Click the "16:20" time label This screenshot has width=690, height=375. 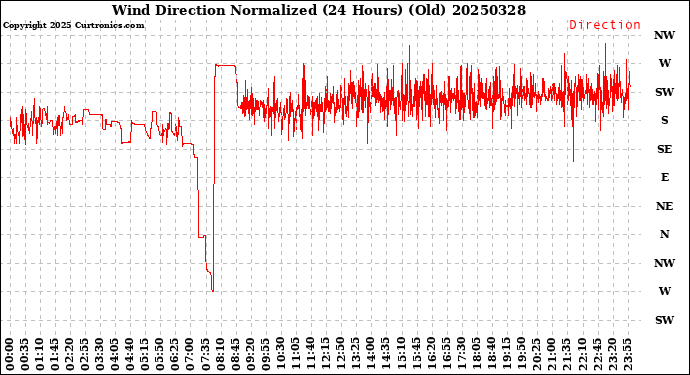(431, 354)
